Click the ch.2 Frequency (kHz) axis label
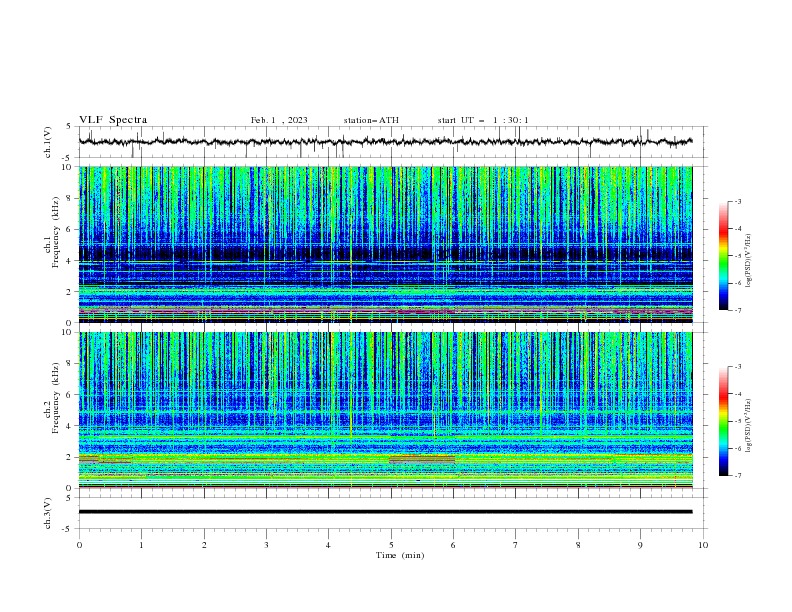 (52, 398)
